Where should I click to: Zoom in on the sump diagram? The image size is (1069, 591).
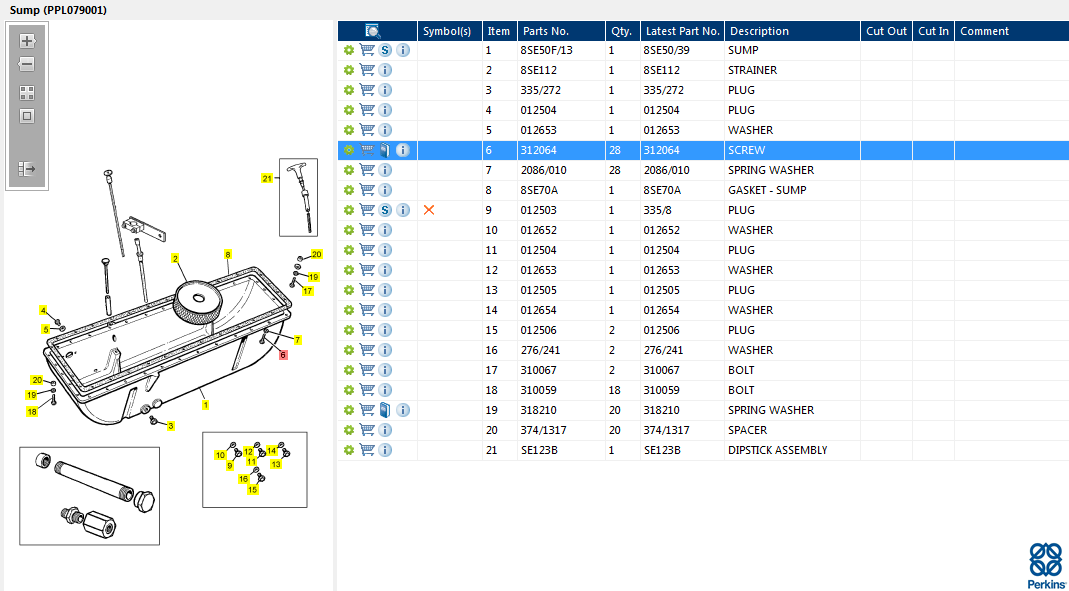click(x=27, y=41)
